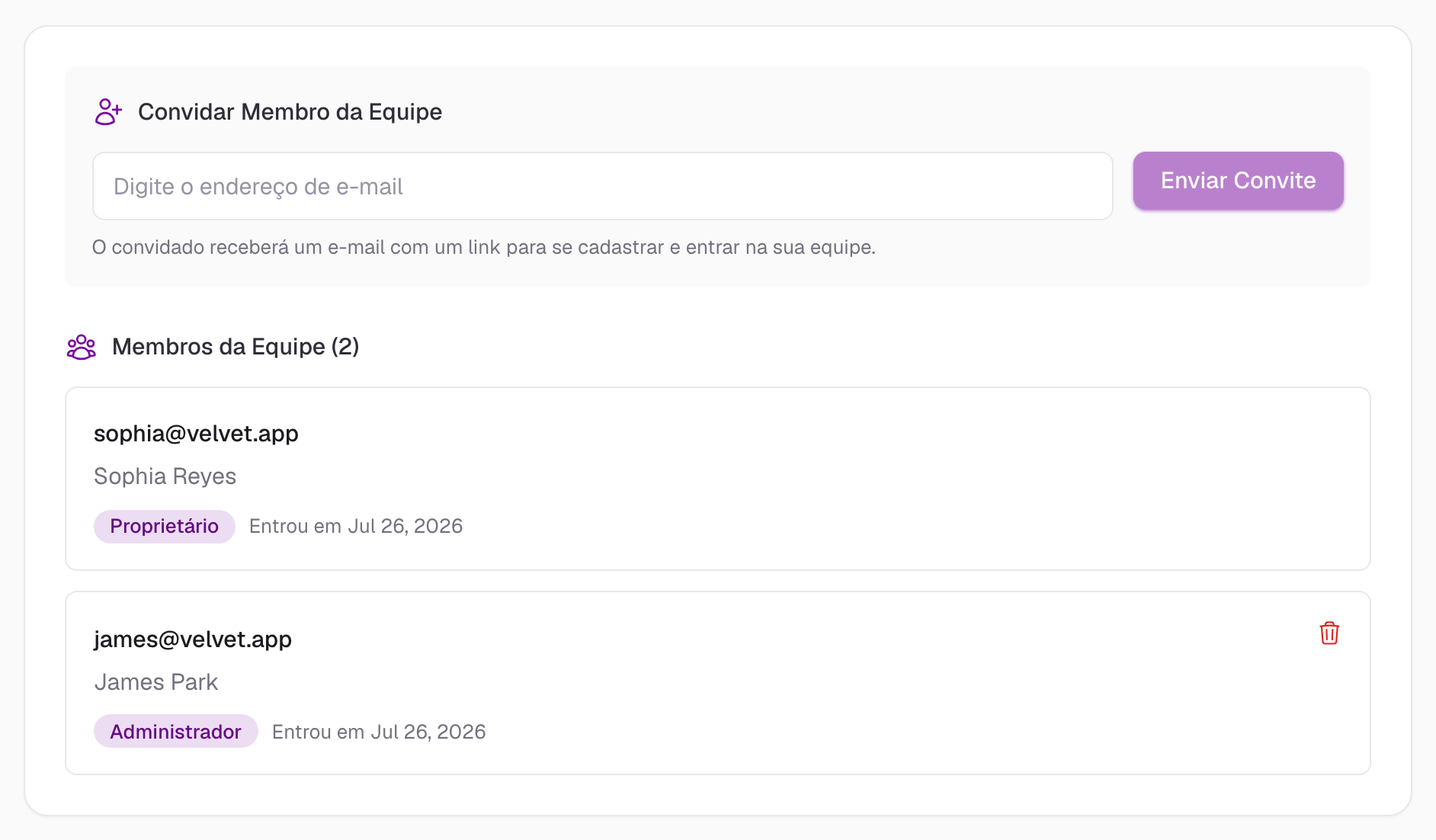Open Sophia Reyes member card
Image resolution: width=1436 pixels, height=840 pixels.
pos(718,479)
